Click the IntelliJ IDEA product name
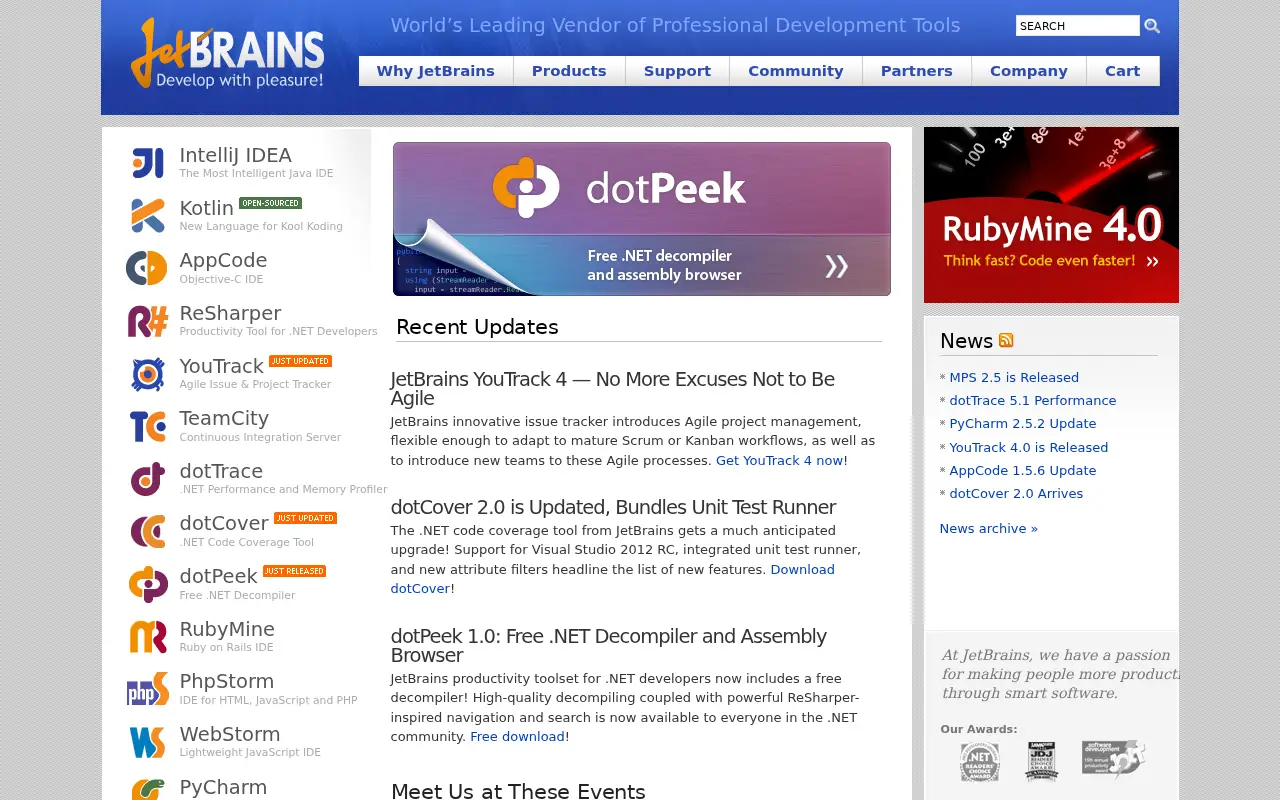Image resolution: width=1280 pixels, height=800 pixels. (x=235, y=155)
